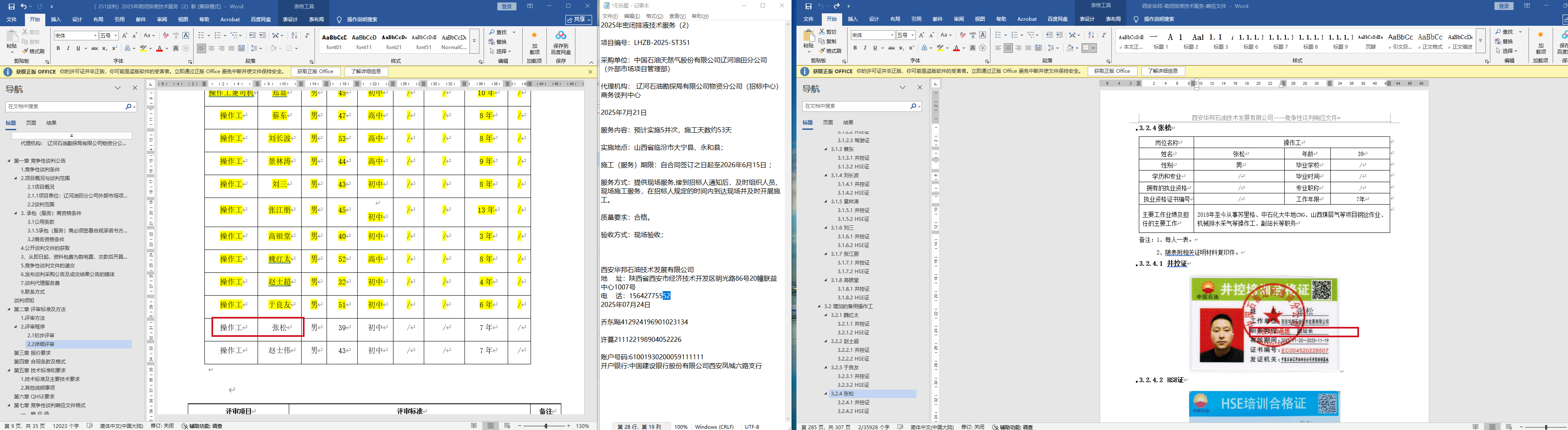This screenshot has width=1568, height=430.
Task: Toggle Bold in left Word ribbon
Action: [59, 48]
